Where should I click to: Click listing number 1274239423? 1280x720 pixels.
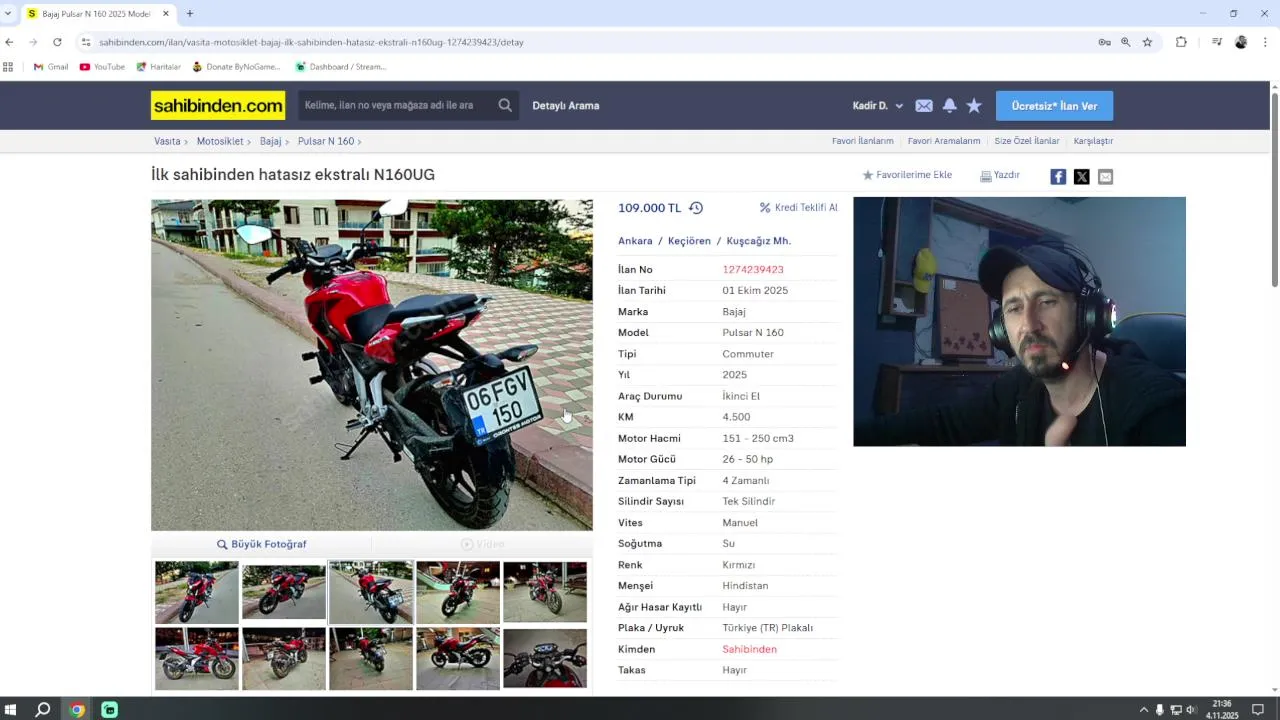[x=753, y=270]
